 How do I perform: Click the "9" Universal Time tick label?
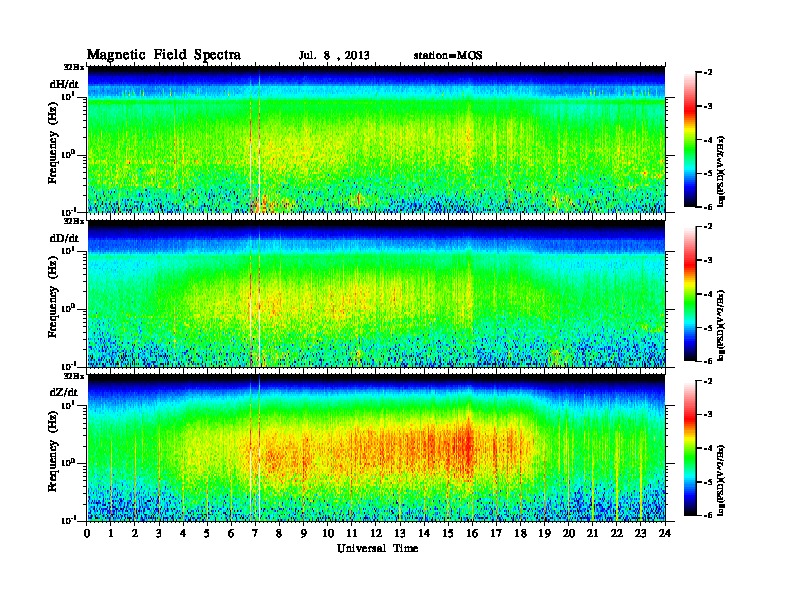click(x=304, y=534)
